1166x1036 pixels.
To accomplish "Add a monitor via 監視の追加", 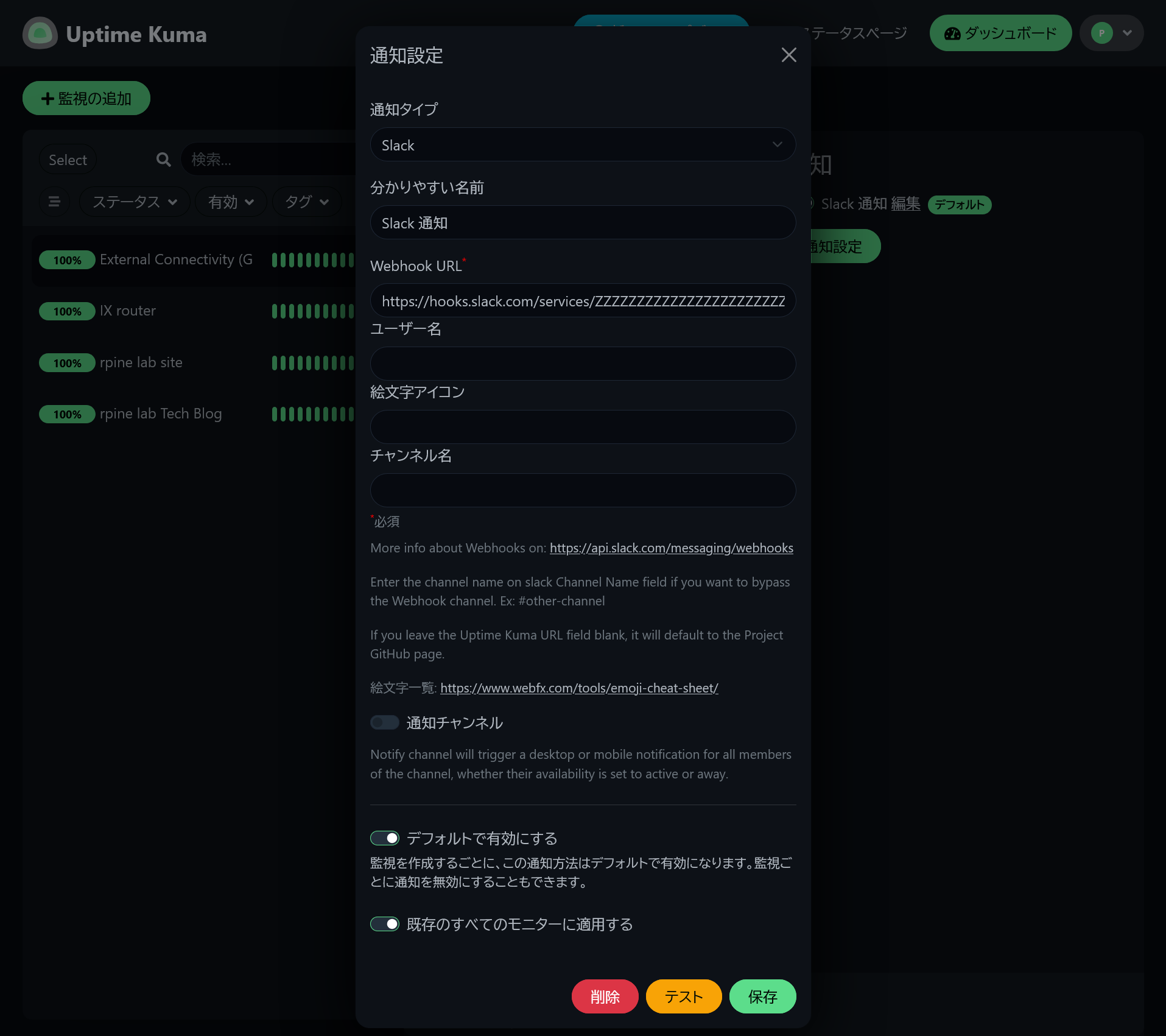I will [x=86, y=98].
